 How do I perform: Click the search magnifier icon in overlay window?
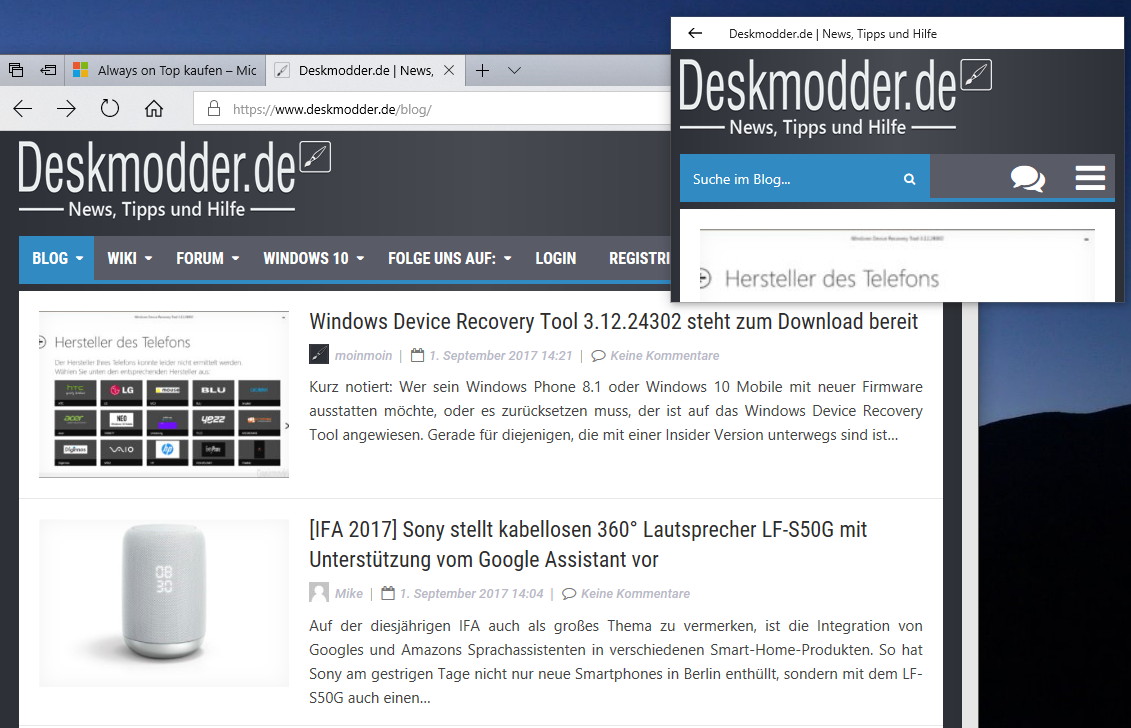pyautogui.click(x=910, y=179)
